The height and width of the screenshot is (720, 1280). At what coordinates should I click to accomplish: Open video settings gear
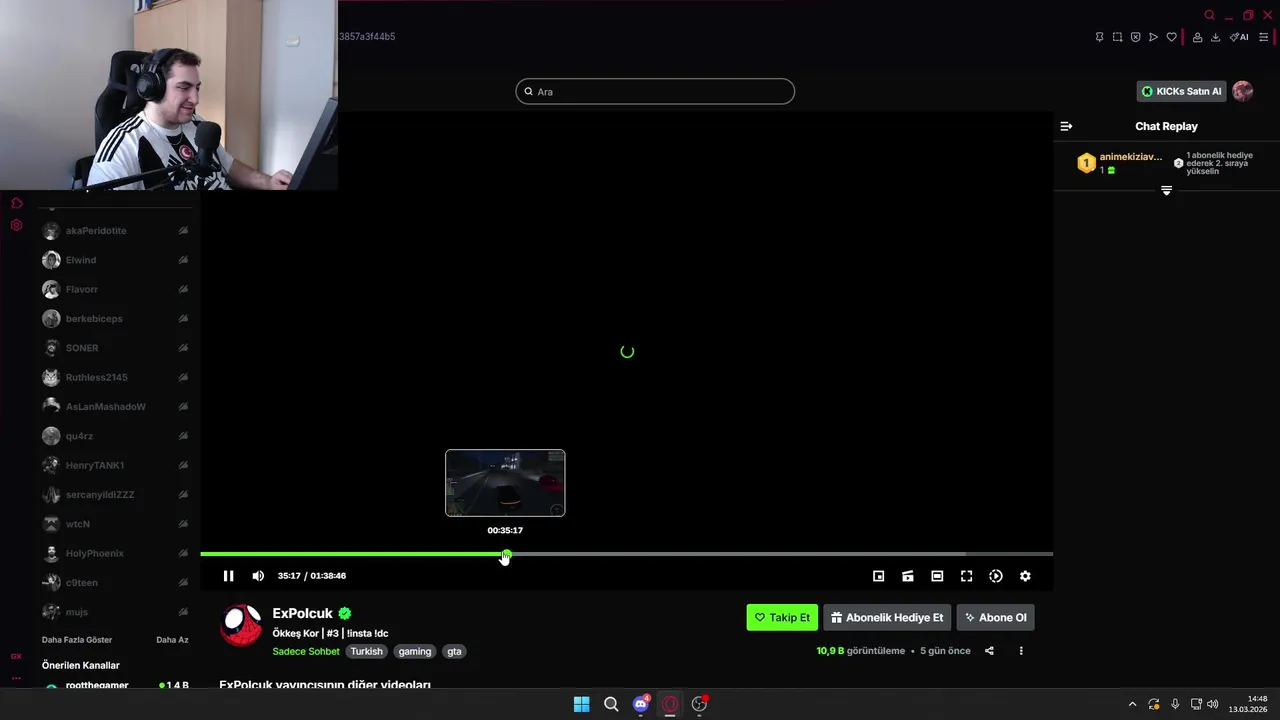(x=1025, y=576)
